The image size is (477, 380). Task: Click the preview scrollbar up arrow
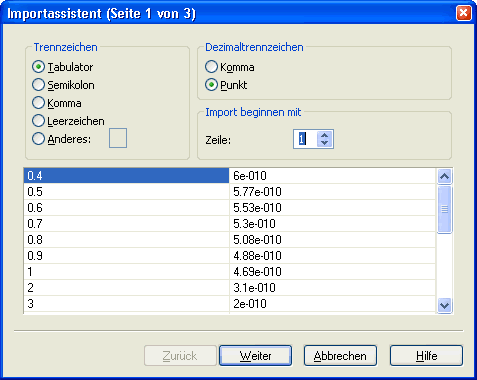tap(445, 176)
